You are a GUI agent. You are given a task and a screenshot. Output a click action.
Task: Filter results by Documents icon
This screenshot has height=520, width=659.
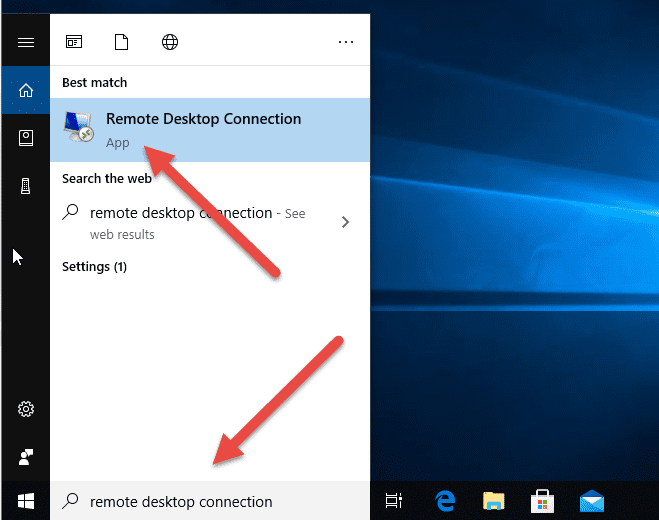121,42
